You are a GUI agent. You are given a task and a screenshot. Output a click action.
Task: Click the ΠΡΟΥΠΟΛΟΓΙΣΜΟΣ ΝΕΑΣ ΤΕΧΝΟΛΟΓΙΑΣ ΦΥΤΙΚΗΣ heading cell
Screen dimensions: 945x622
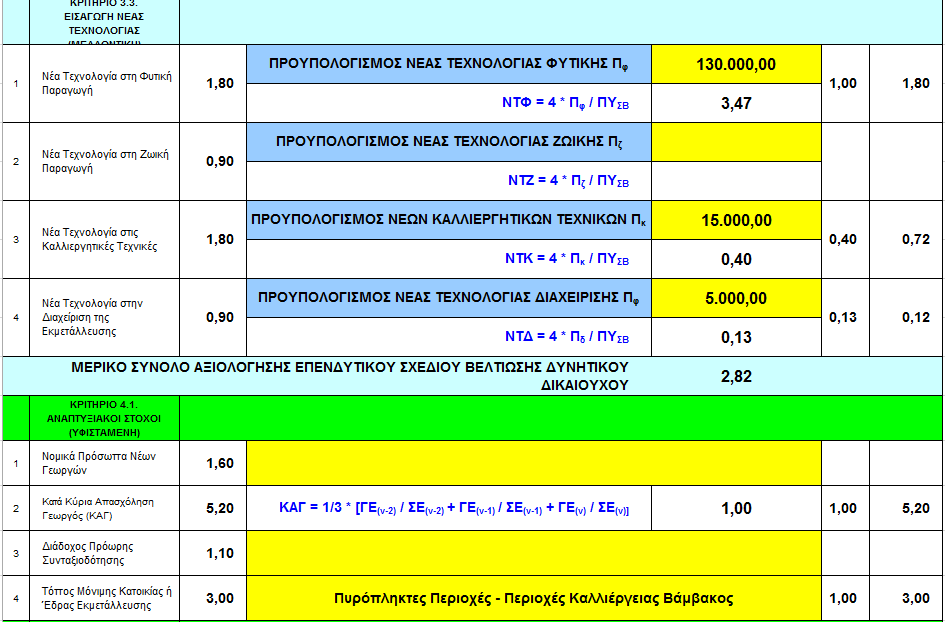[x=449, y=64]
